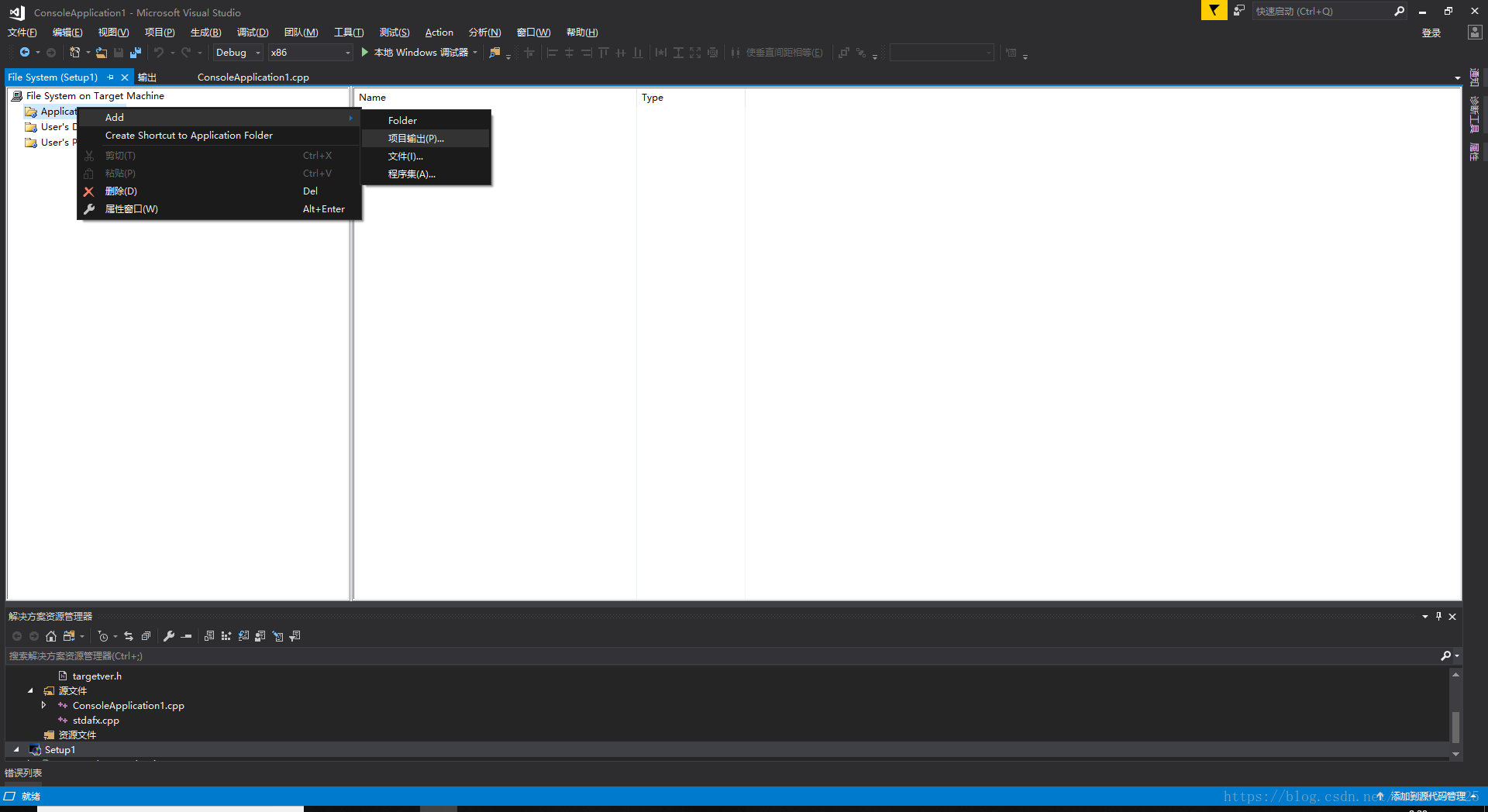The width and height of the screenshot is (1488, 812).
Task: Click the collapse all icon in Solution Explorer
Action: [x=146, y=636]
